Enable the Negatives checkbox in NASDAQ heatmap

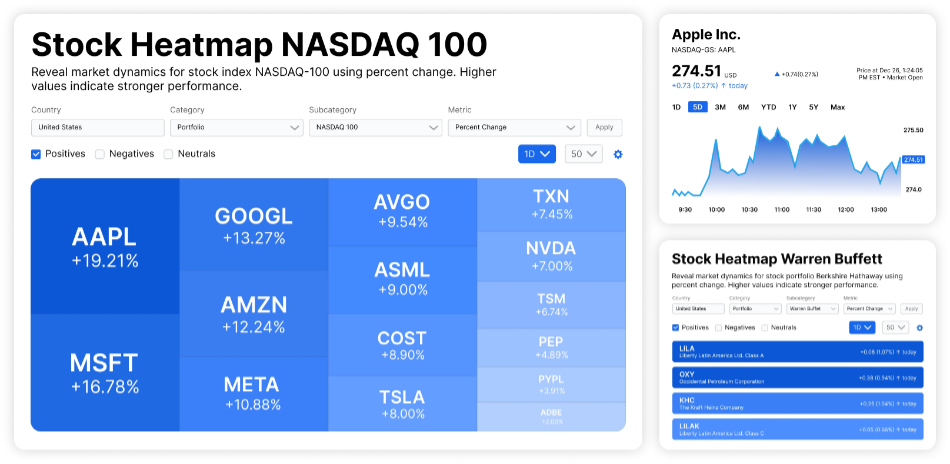pyautogui.click(x=100, y=154)
